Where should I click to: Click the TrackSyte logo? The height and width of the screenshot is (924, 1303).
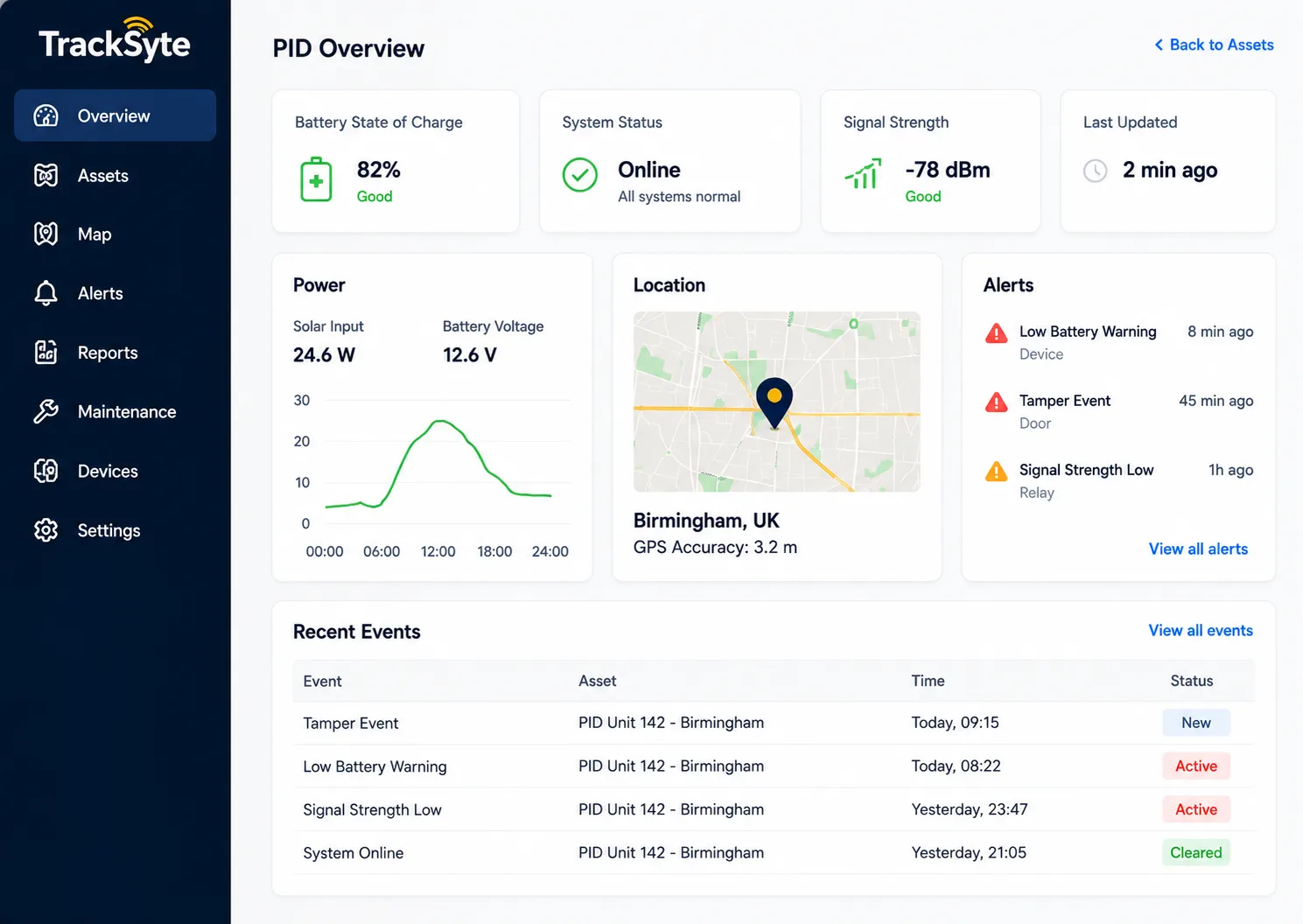[115, 40]
